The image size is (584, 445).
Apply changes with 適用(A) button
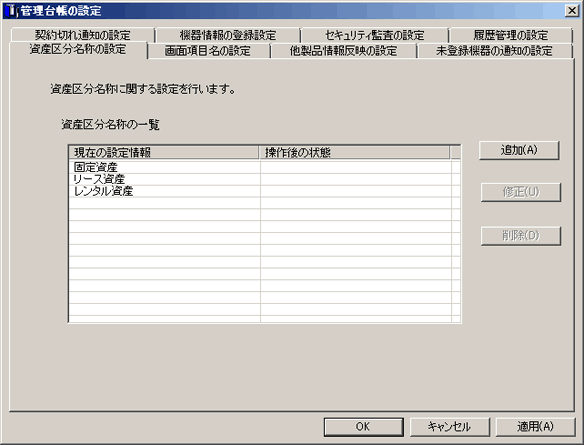point(535,427)
